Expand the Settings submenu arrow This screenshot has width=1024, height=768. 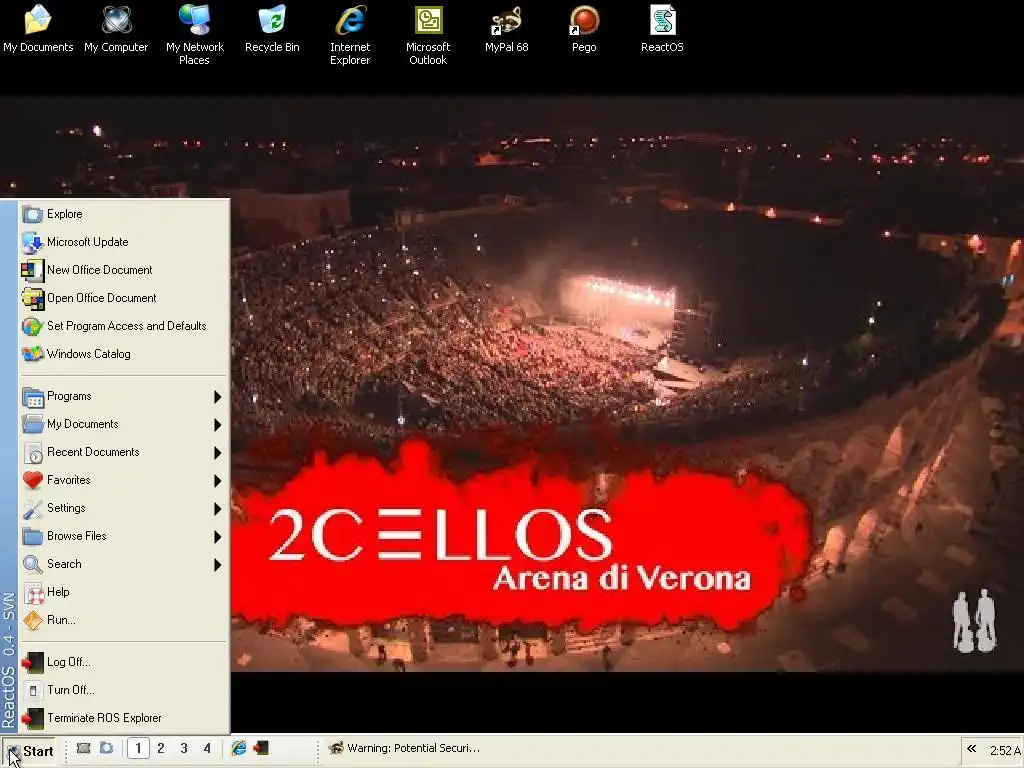pos(217,509)
